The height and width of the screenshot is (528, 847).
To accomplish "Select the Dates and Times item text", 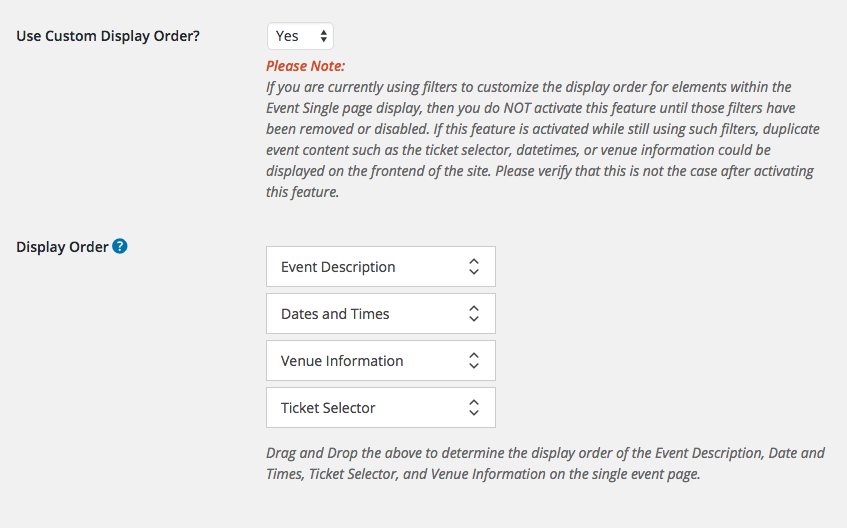I will point(335,314).
